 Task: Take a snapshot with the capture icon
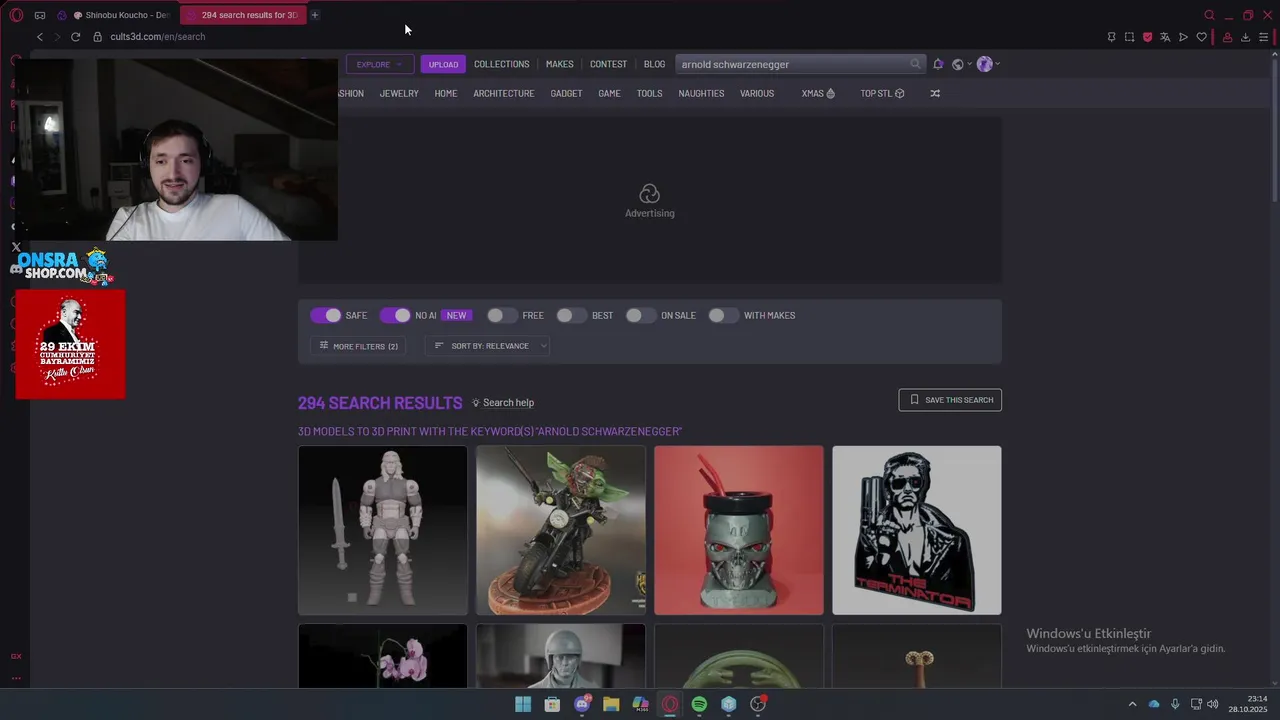tap(1129, 37)
